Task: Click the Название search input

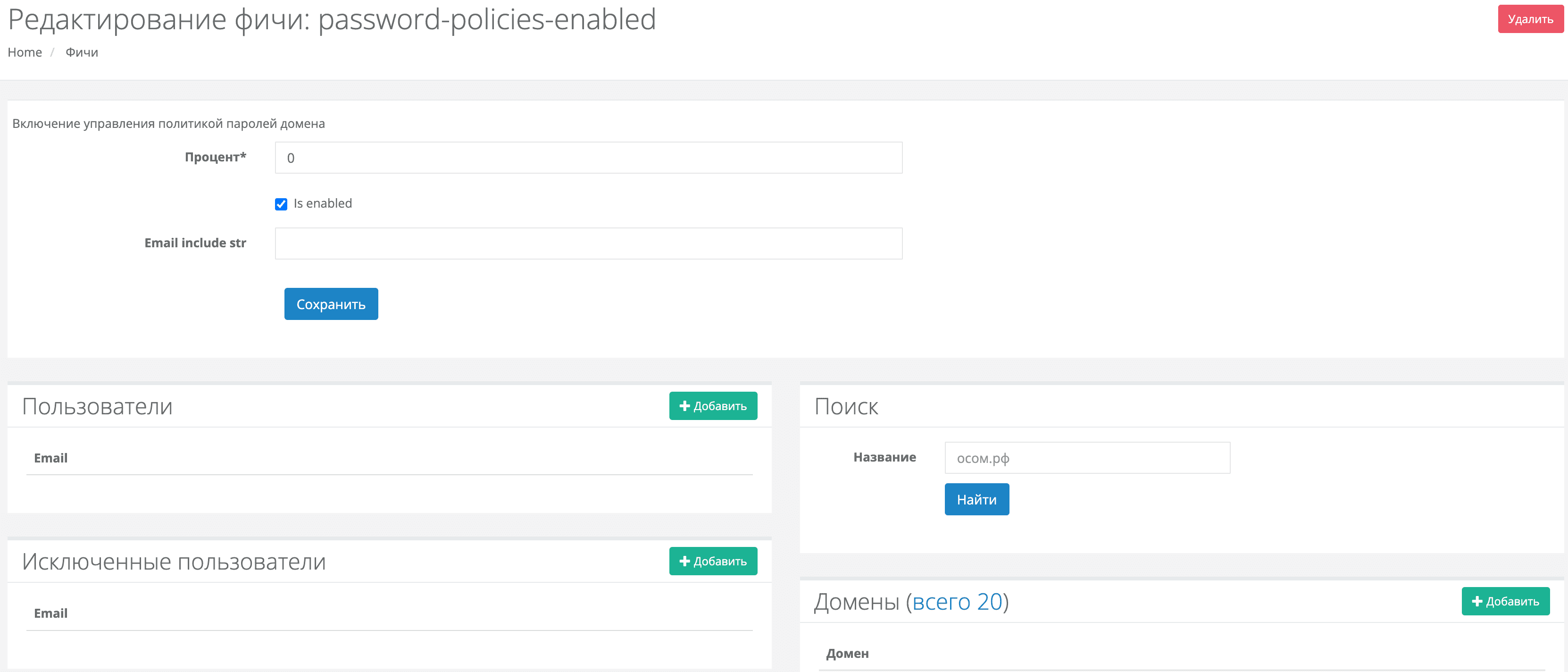Action: pos(1087,458)
